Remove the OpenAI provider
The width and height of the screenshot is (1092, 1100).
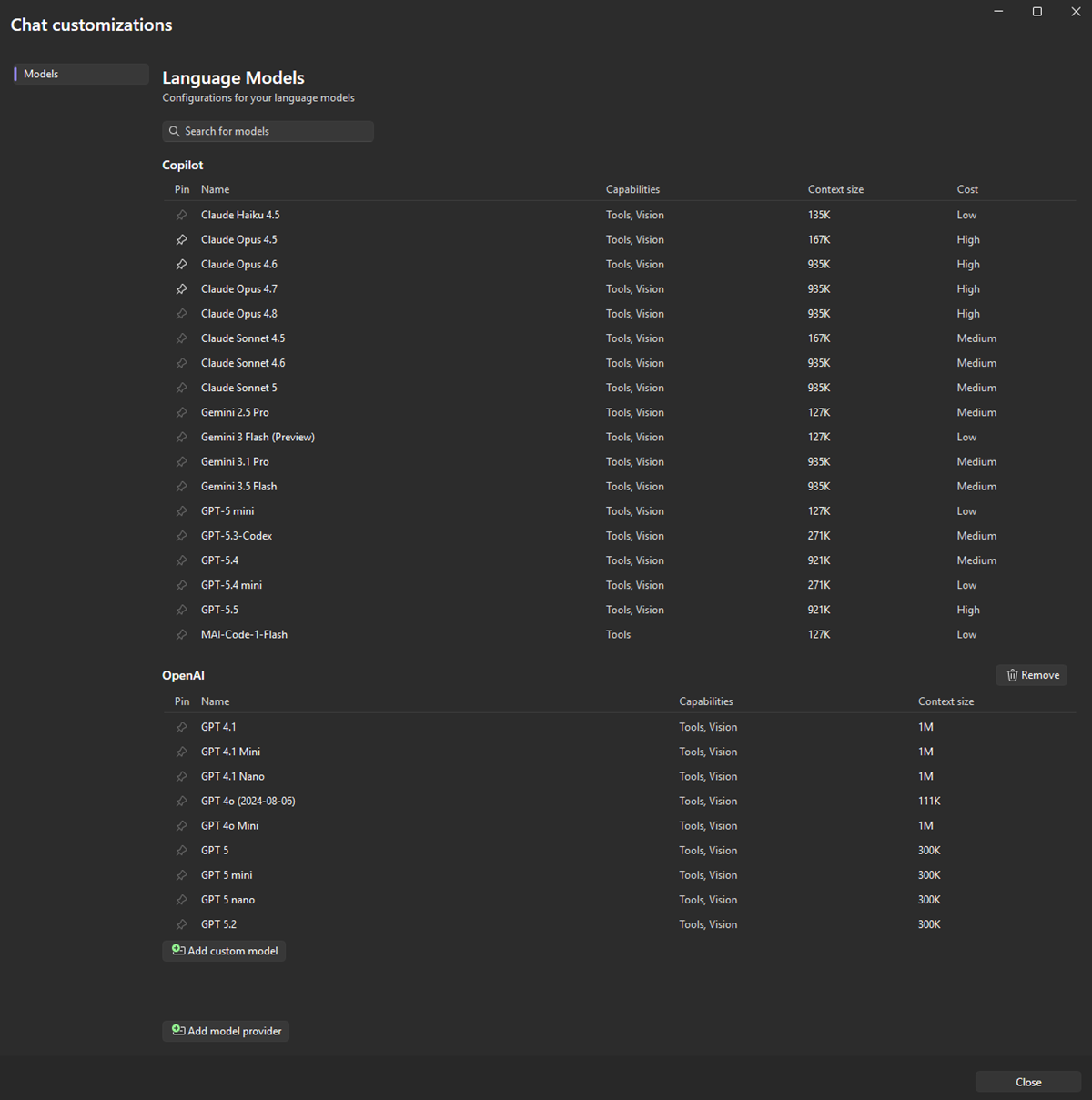[1031, 675]
